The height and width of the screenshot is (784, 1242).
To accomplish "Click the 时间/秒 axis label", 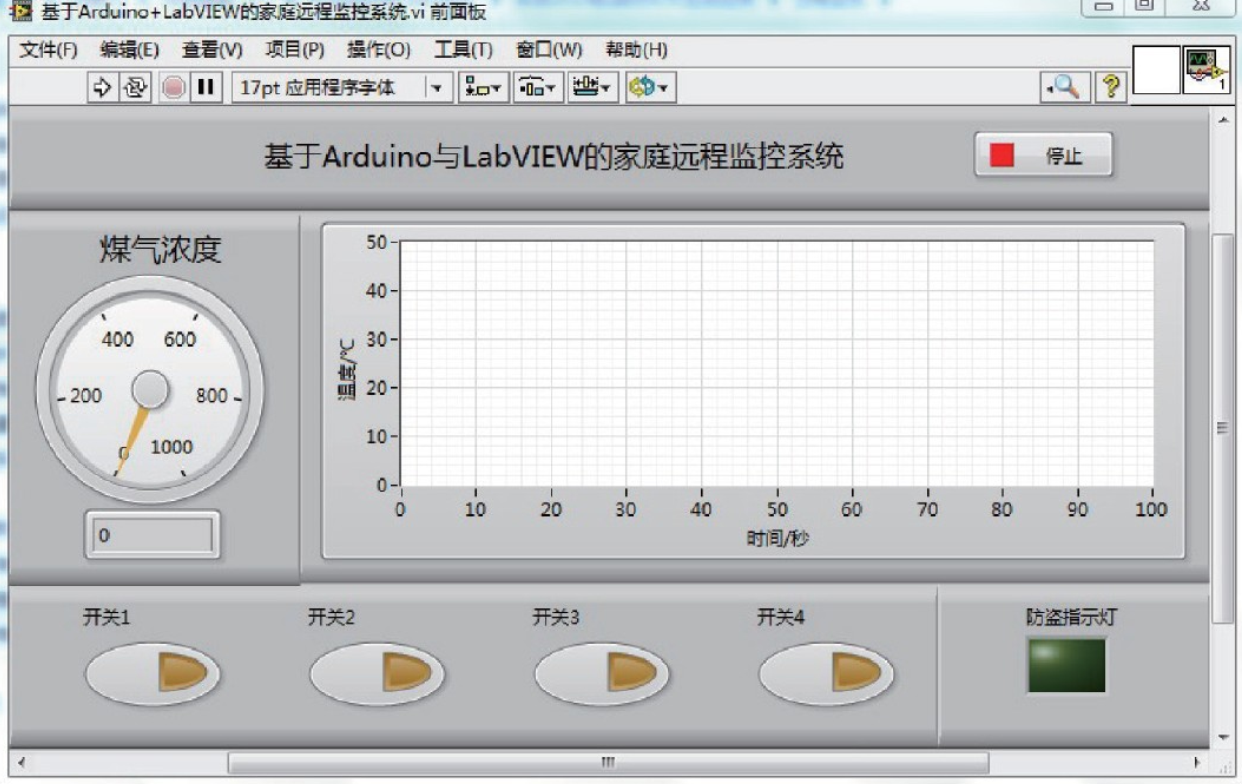I will 777,538.
